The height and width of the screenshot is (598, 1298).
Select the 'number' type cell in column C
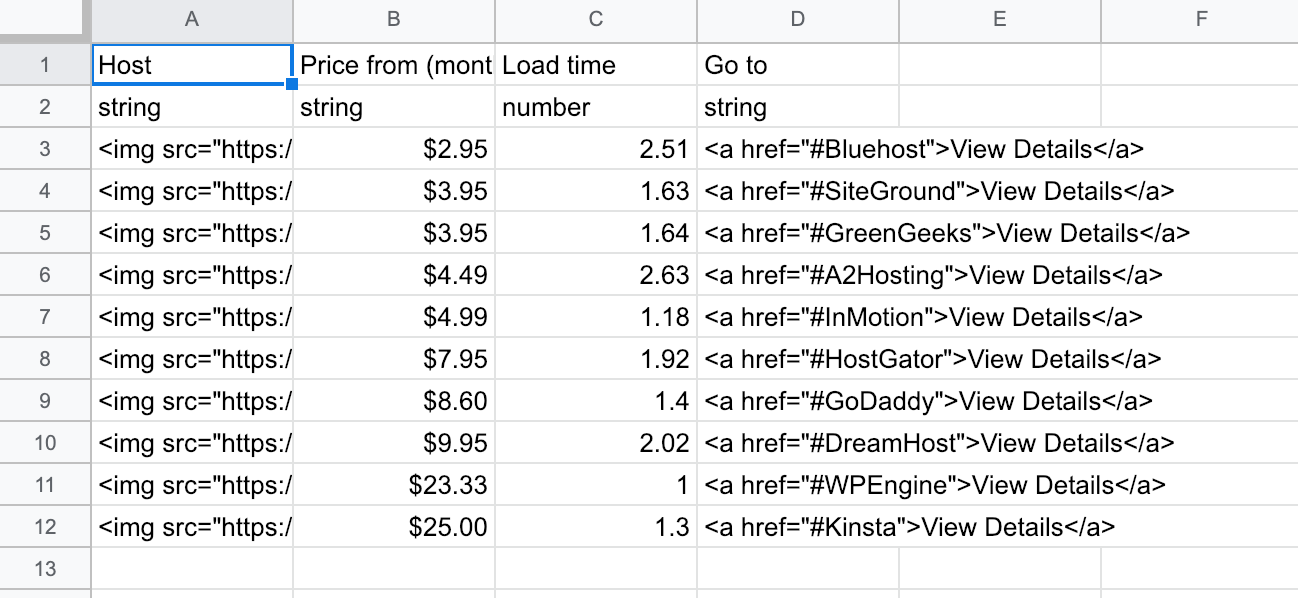coord(596,106)
